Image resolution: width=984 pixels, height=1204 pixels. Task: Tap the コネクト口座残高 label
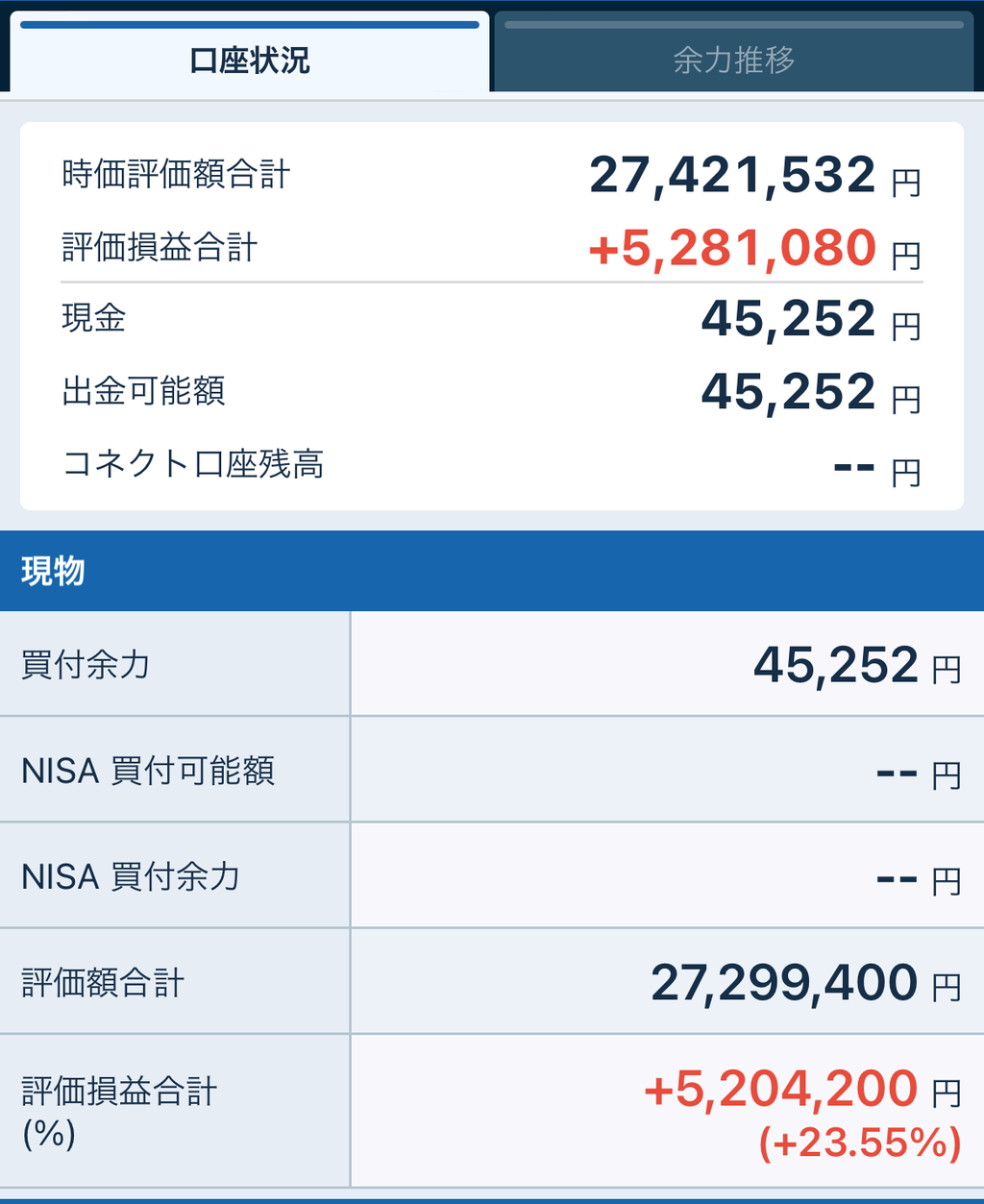(192, 464)
